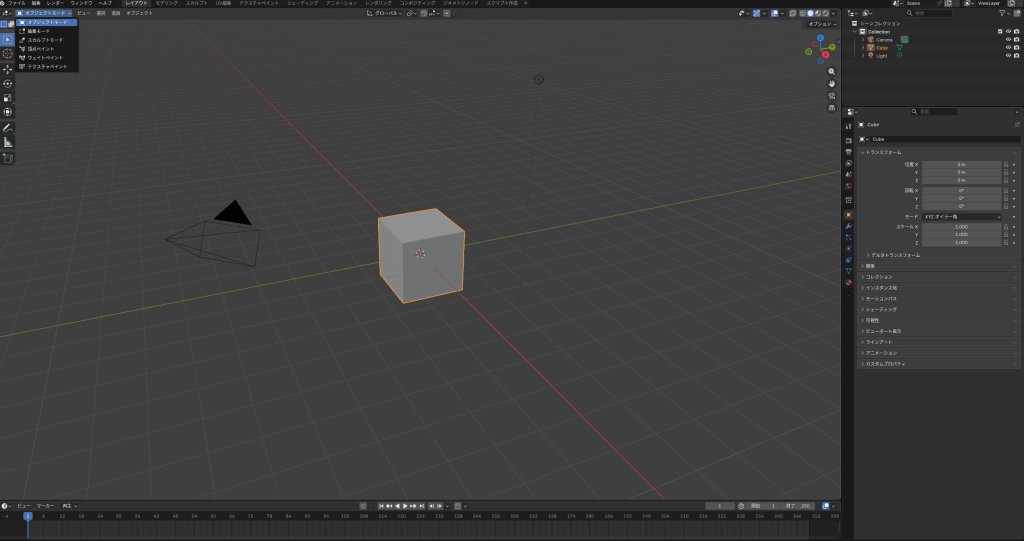
Task: Hide the Cube using its eye icon
Action: pos(1008,47)
